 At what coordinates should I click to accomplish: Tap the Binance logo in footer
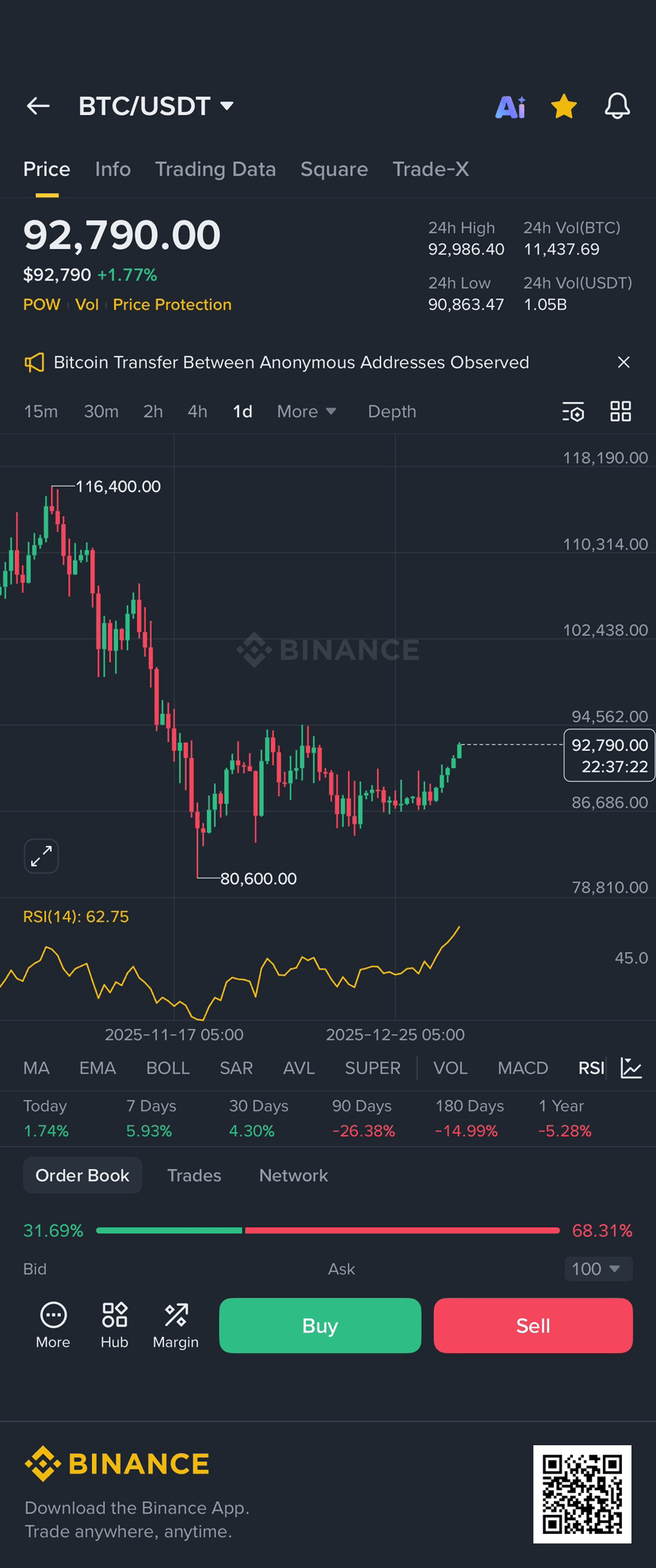(117, 1463)
